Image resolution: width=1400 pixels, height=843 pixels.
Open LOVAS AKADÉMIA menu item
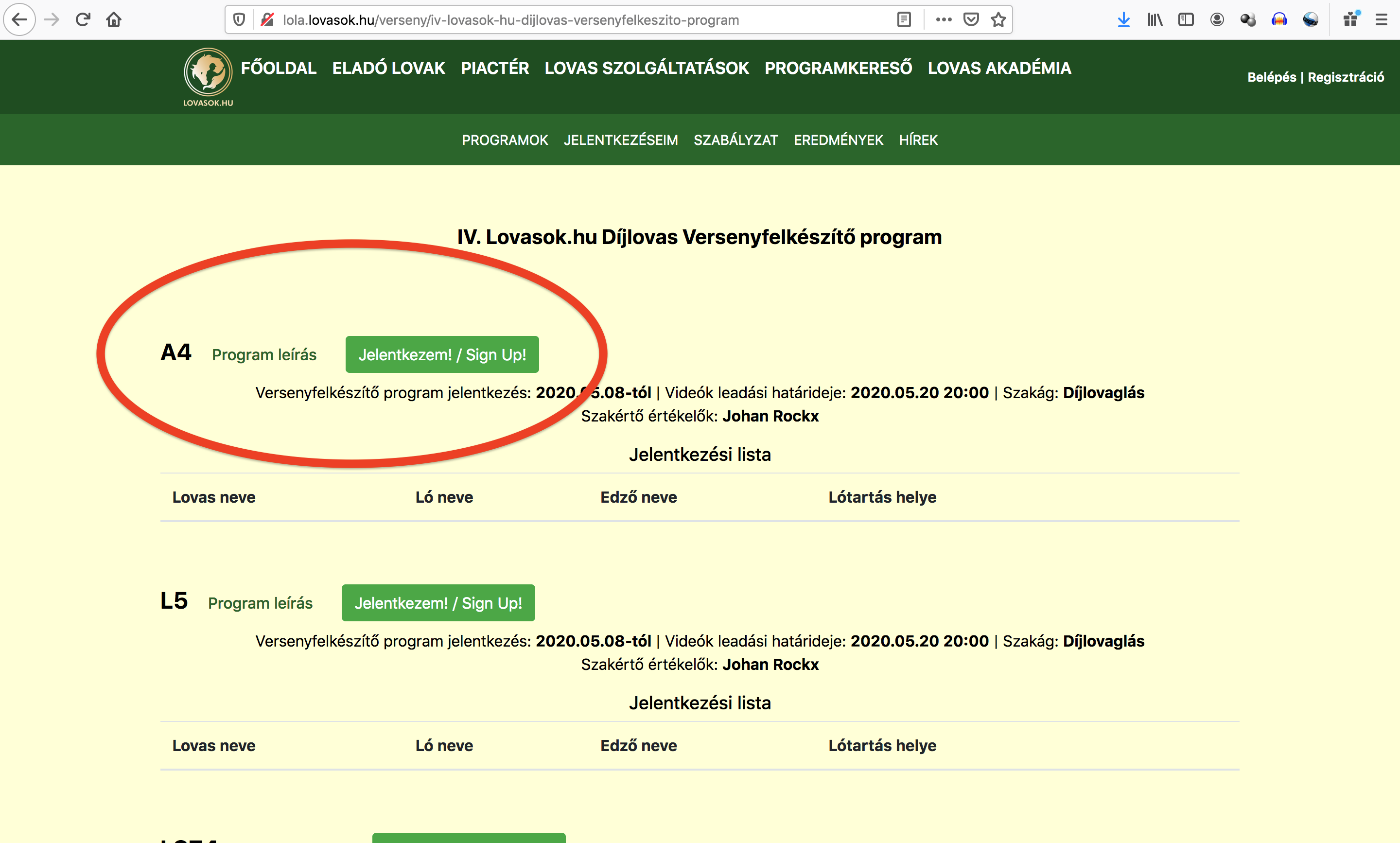pyautogui.click(x=999, y=68)
